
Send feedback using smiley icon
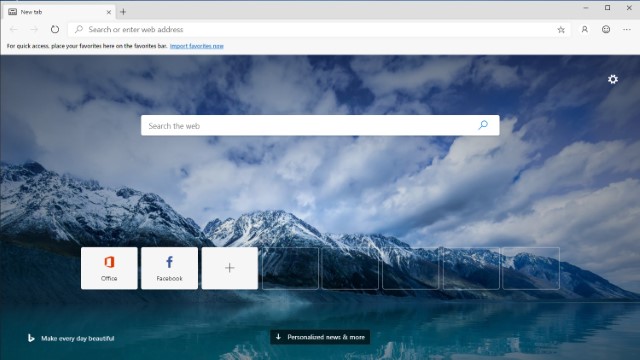coord(606,29)
